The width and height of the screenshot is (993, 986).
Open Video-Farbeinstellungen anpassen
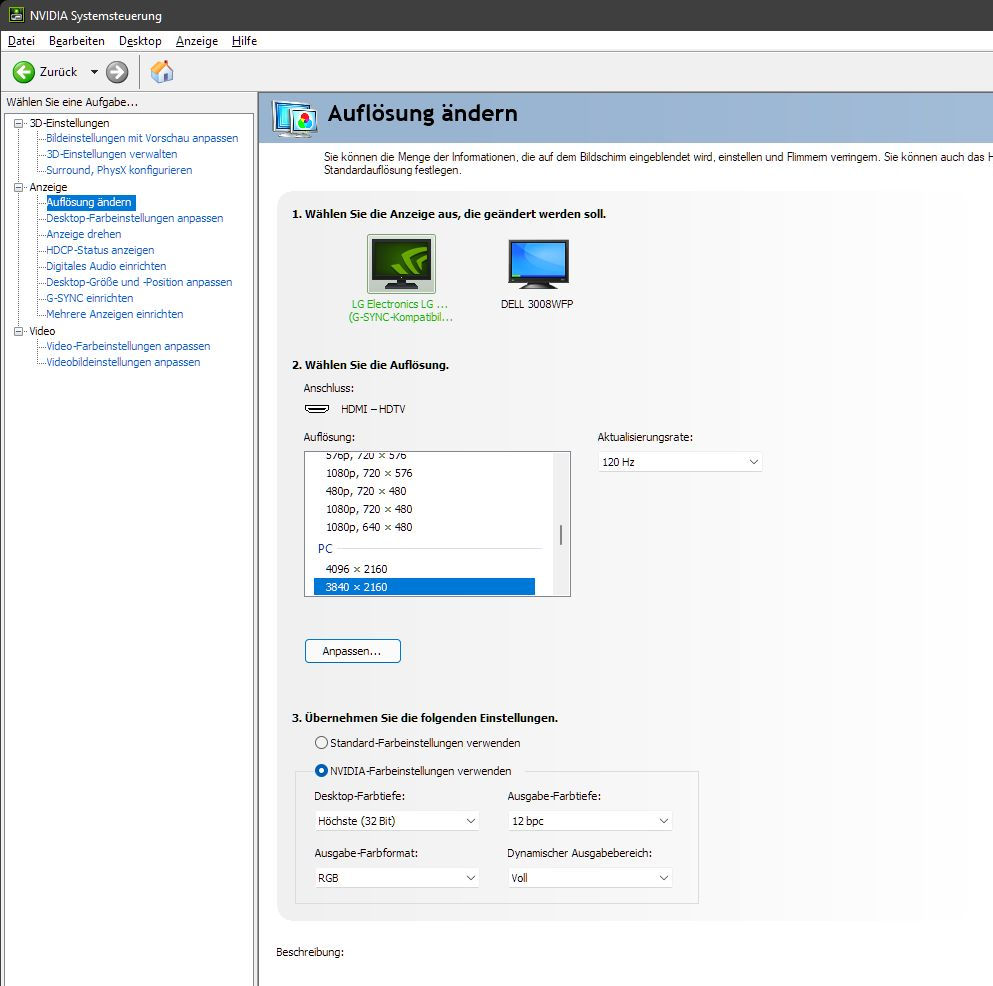(x=128, y=346)
